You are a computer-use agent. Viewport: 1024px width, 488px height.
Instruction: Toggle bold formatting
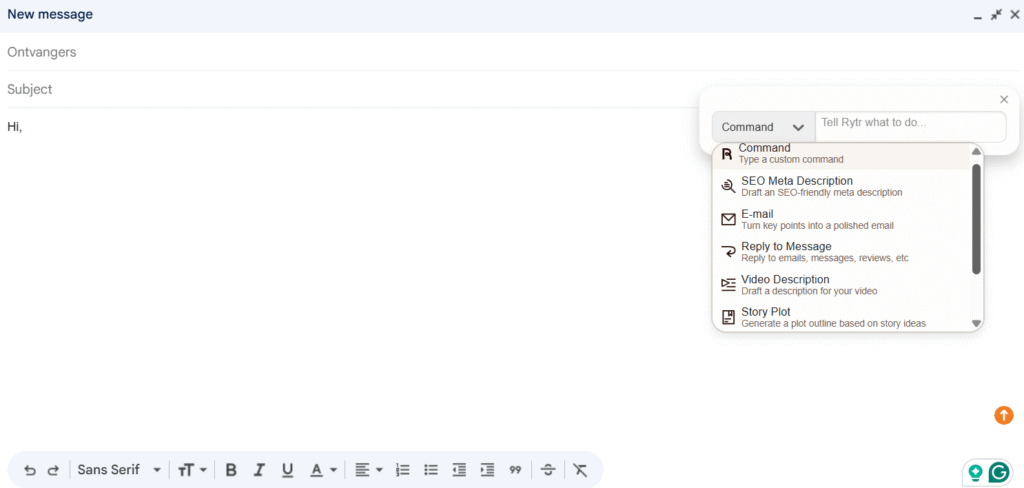point(231,470)
